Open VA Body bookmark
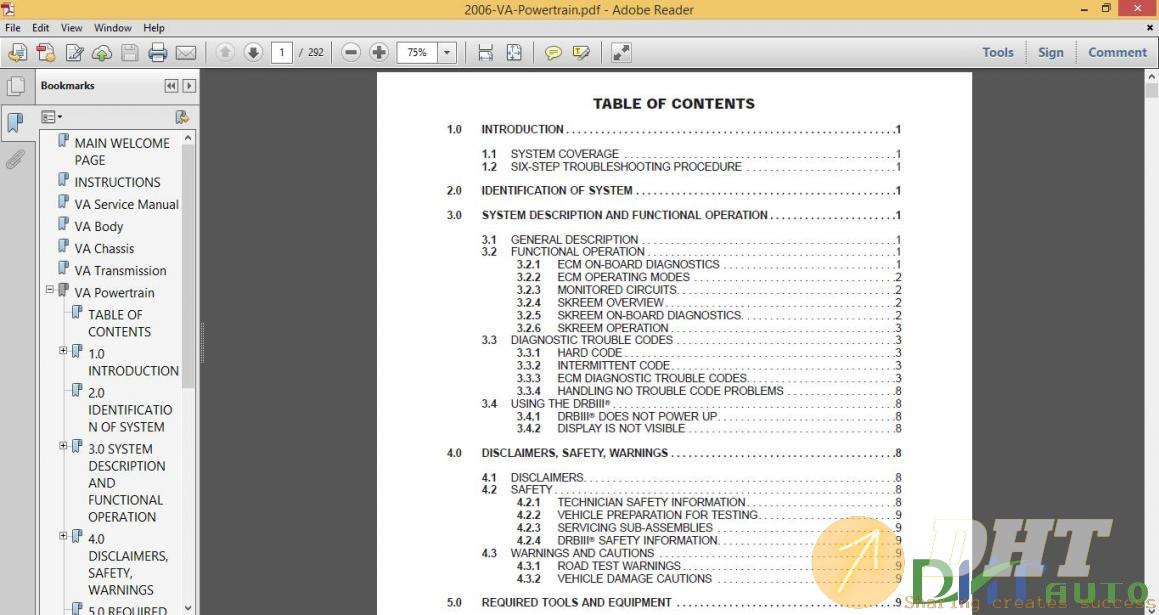The height and width of the screenshot is (615, 1159). tap(98, 226)
